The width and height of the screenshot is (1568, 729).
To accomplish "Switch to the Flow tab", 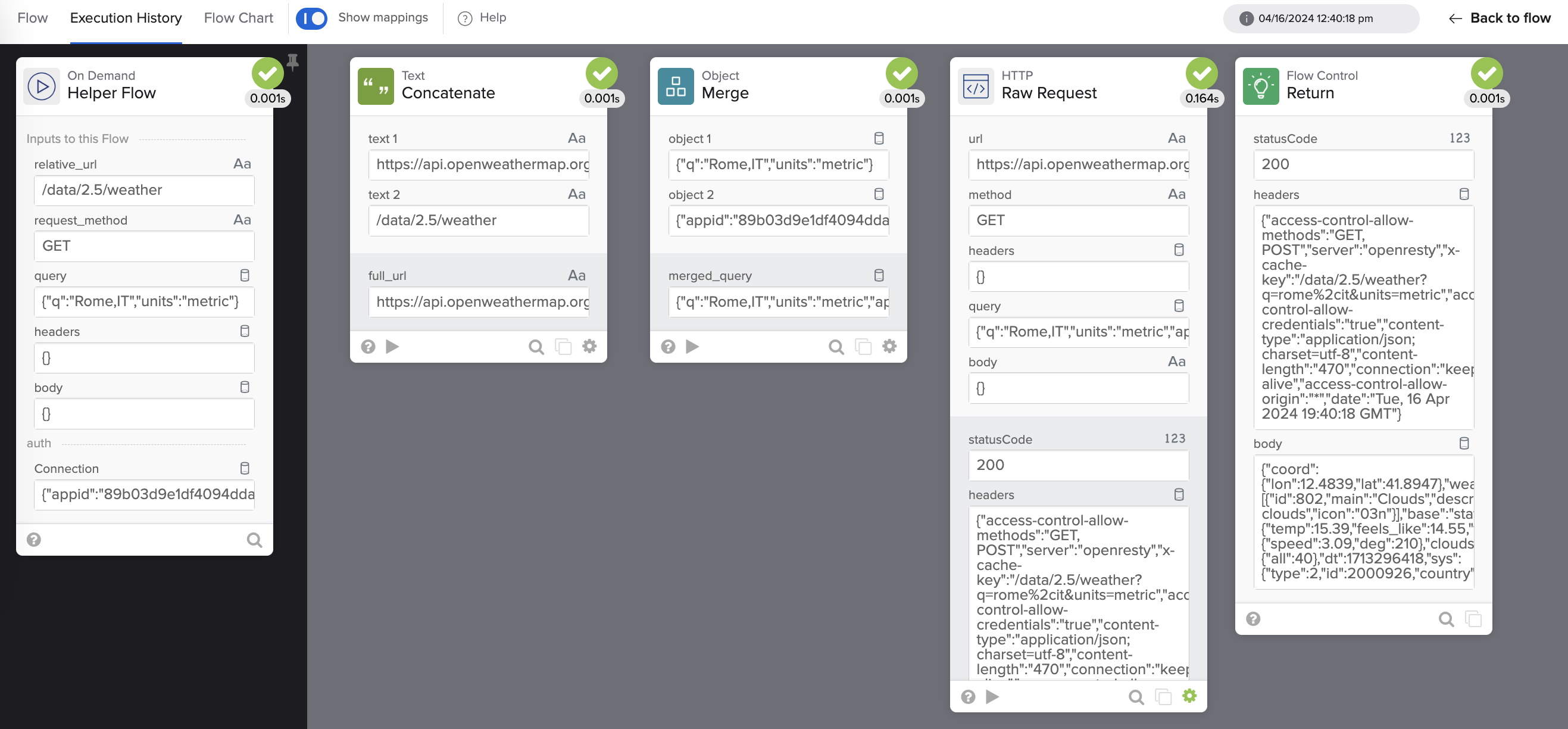I will [32, 18].
